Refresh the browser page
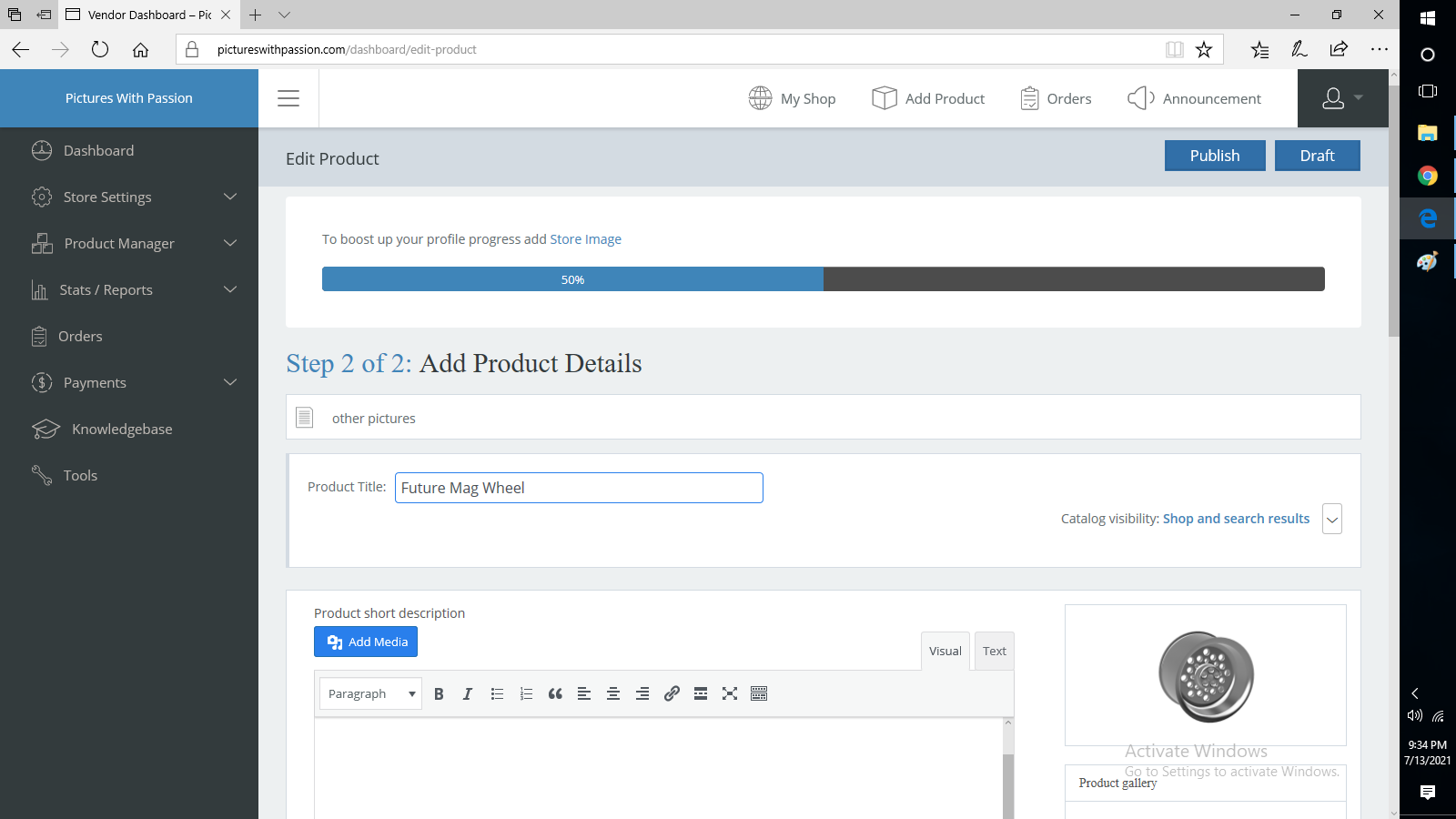Screen dimensions: 1456x819 [100, 49]
